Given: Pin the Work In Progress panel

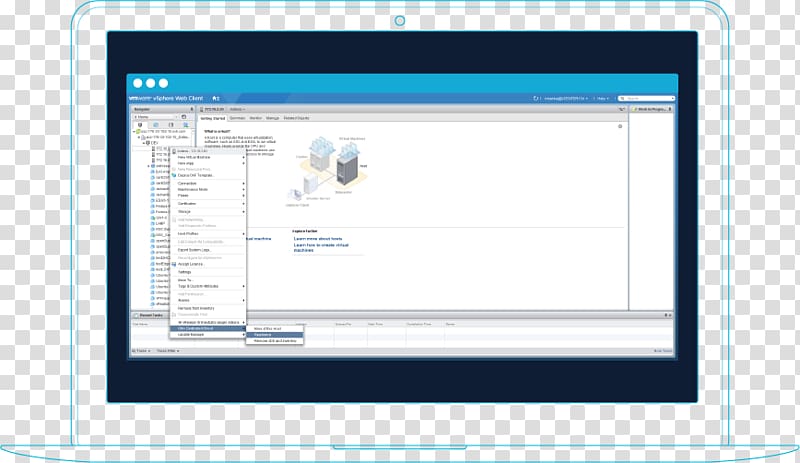Looking at the screenshot, I should [670, 109].
